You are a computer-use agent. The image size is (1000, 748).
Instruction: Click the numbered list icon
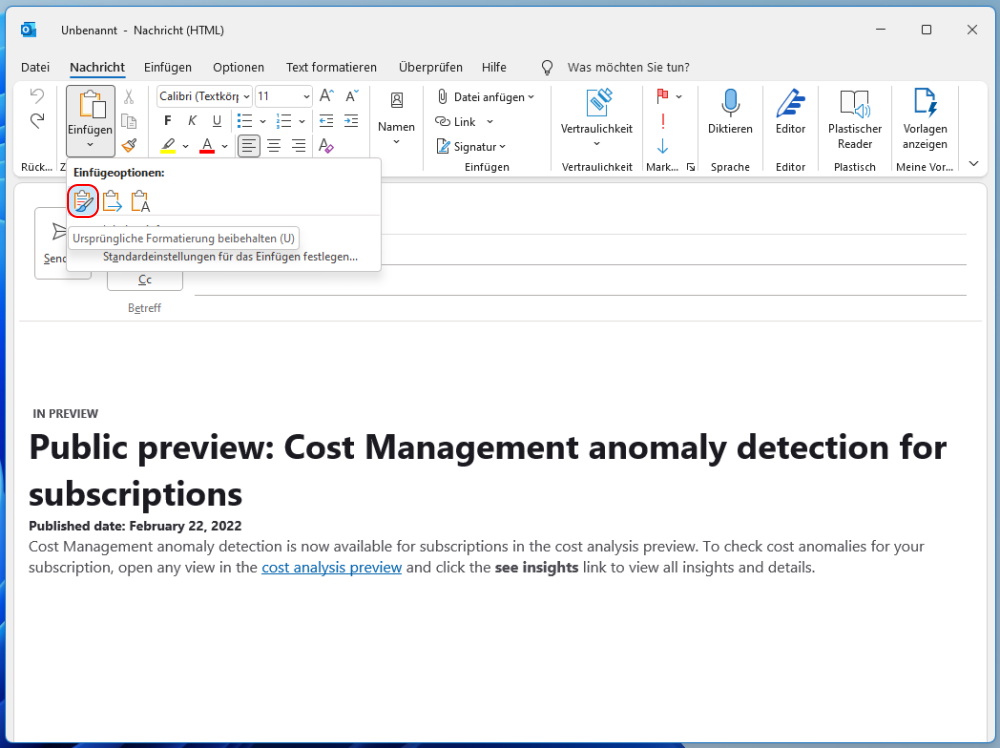point(284,121)
